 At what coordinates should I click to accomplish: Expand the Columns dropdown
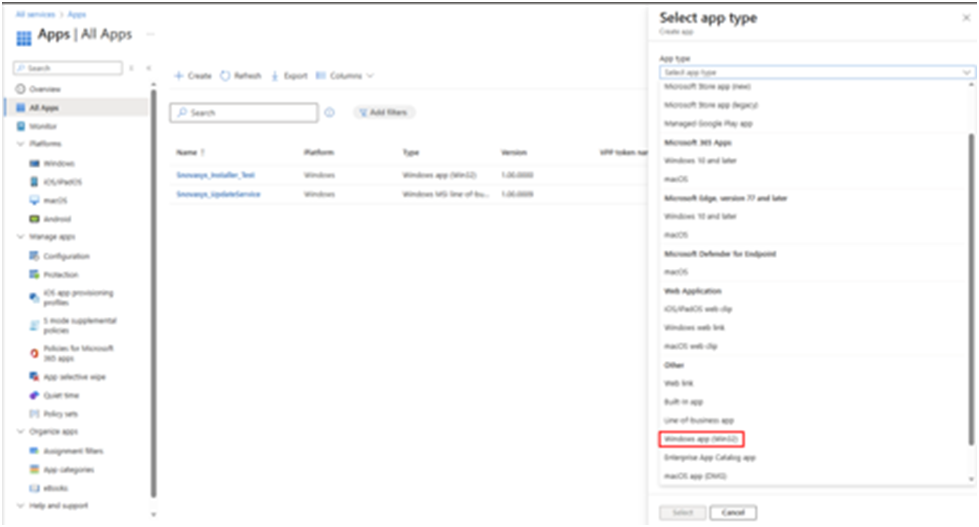coord(345,76)
